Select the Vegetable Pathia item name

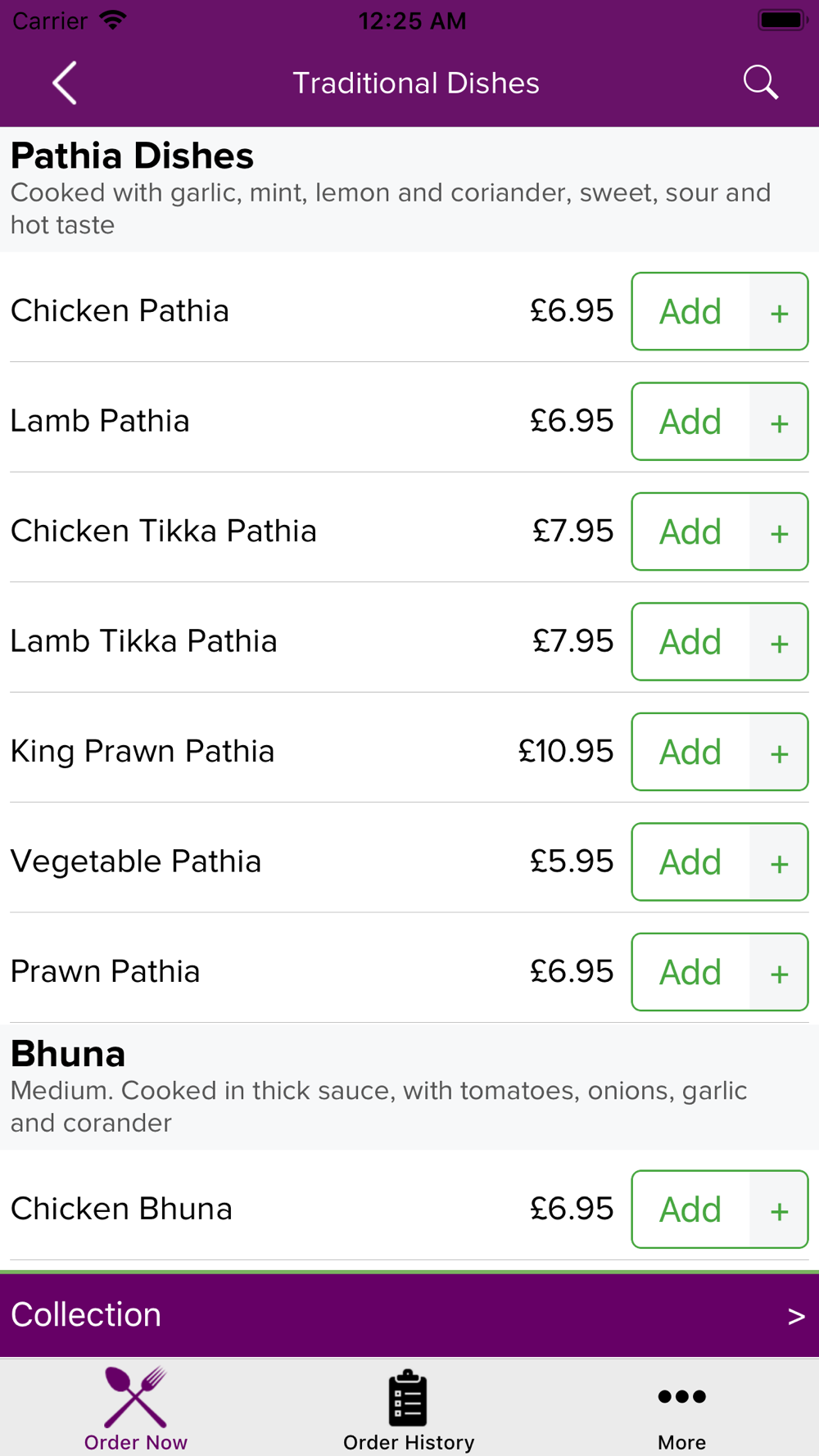136,861
